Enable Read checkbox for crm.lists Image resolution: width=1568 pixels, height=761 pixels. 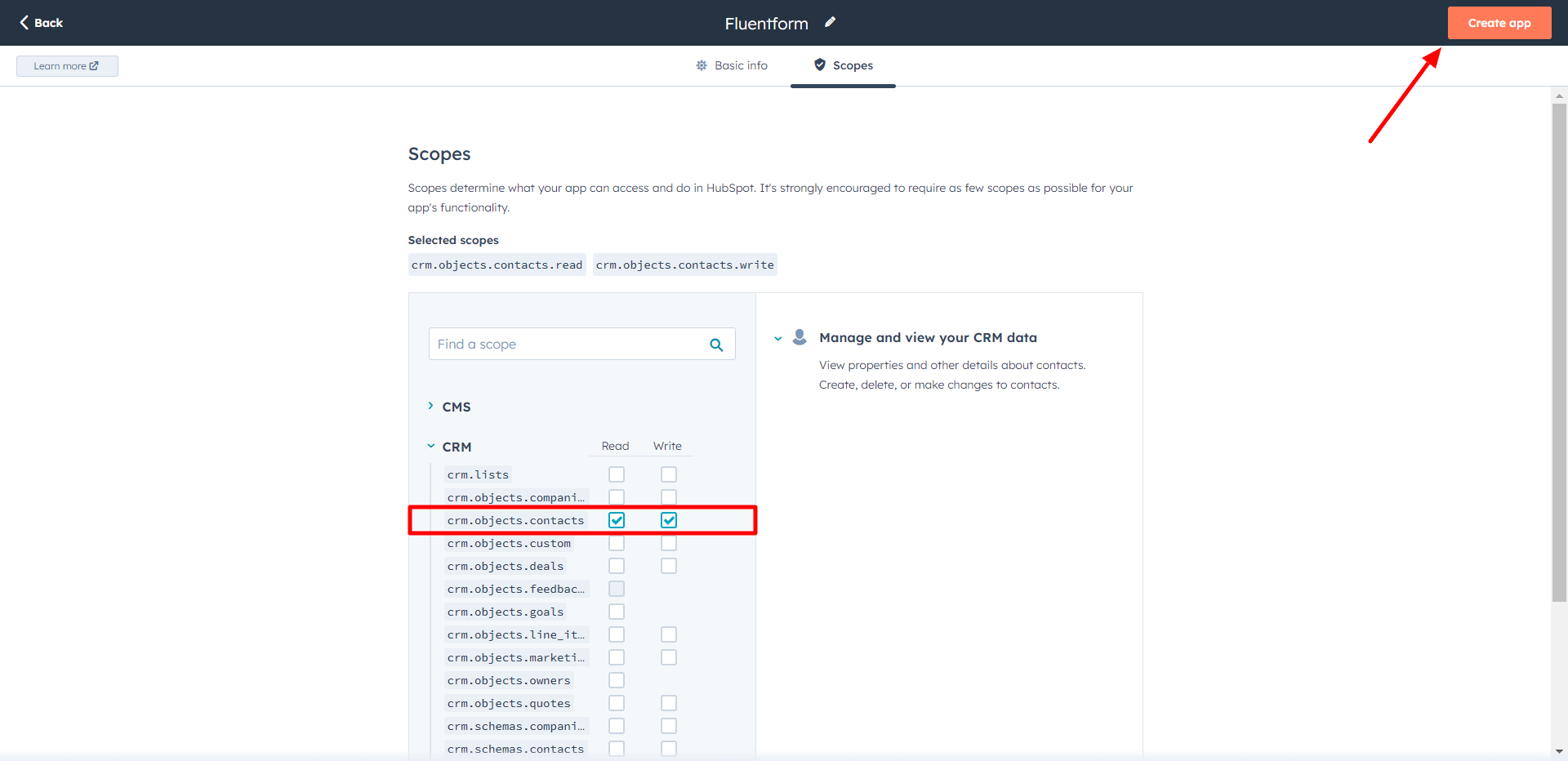tap(617, 474)
